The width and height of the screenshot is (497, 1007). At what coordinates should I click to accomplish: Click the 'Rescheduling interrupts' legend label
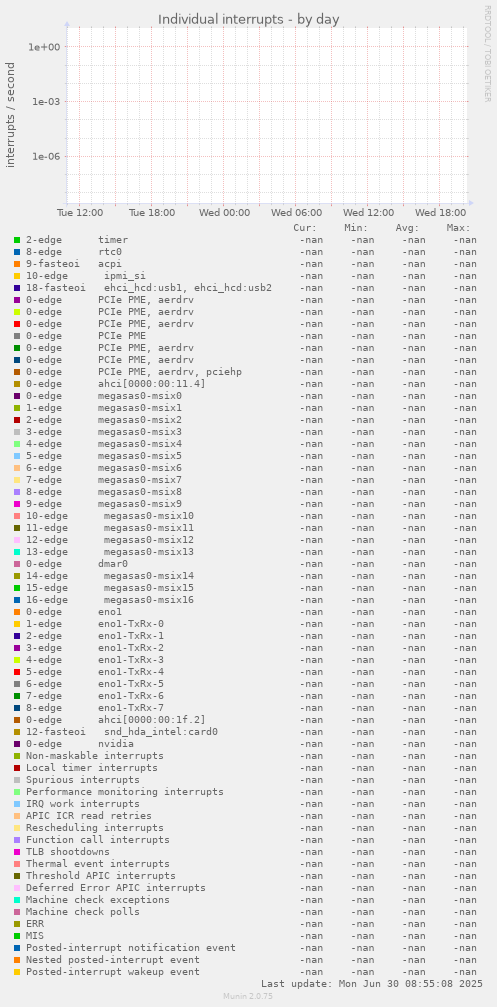[x=94, y=828]
